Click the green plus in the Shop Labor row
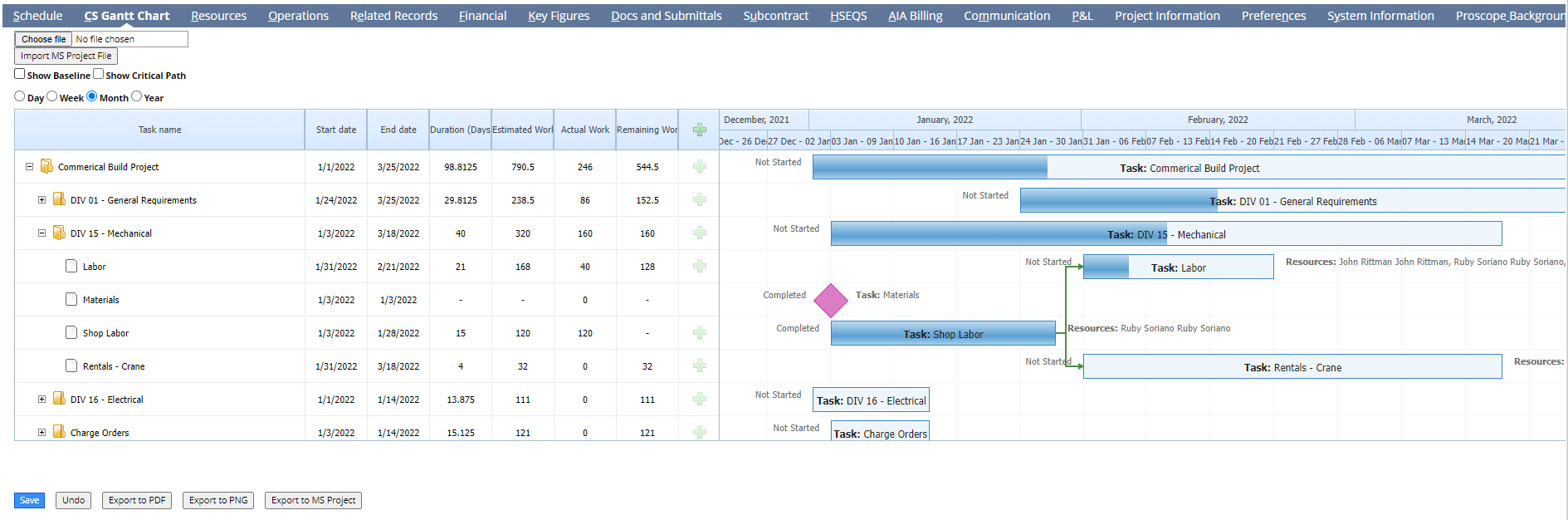This screenshot has height=520, width=1568. [700, 332]
